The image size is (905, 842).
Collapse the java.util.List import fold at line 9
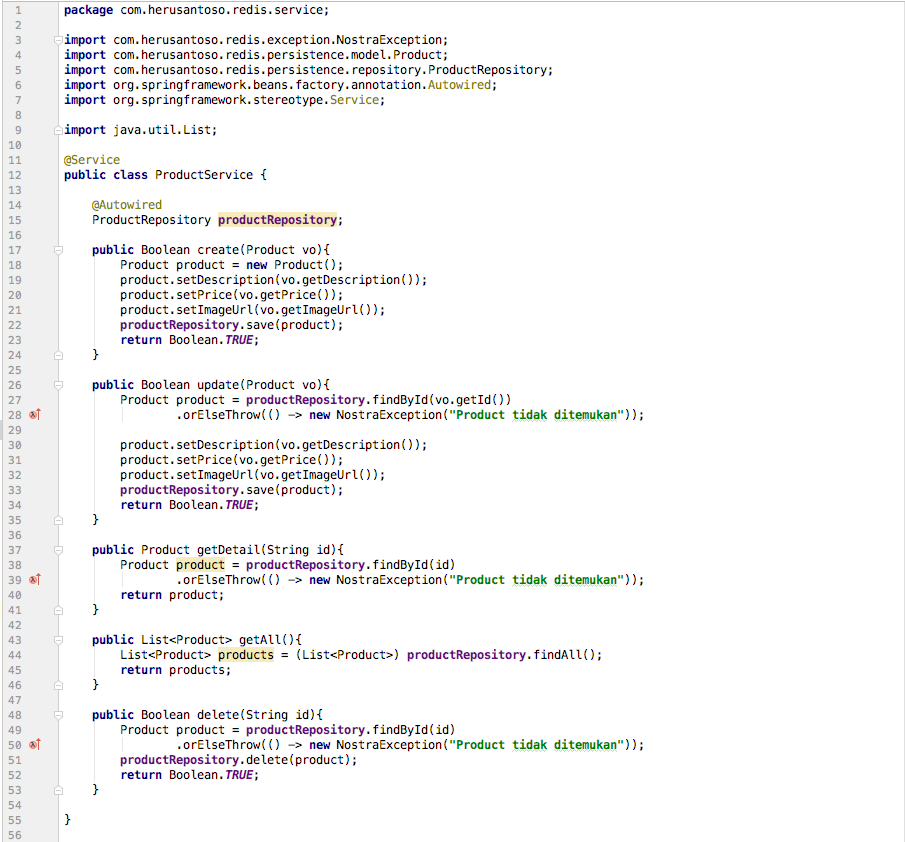click(x=58, y=129)
